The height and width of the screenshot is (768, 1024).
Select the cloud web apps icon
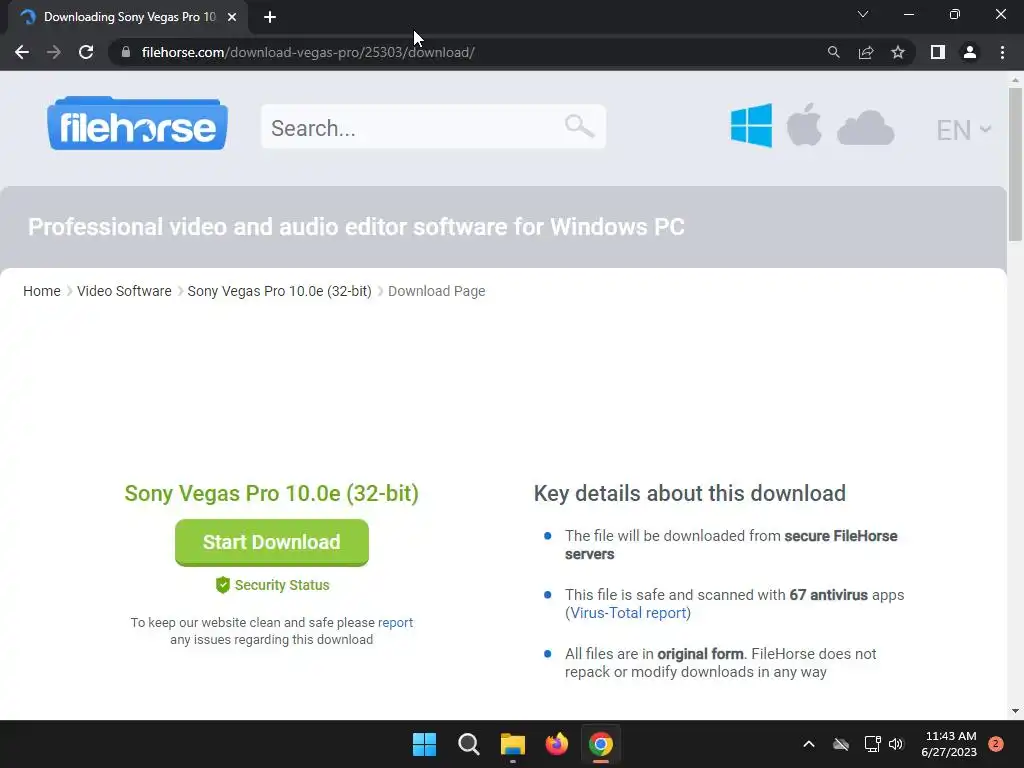(865, 128)
